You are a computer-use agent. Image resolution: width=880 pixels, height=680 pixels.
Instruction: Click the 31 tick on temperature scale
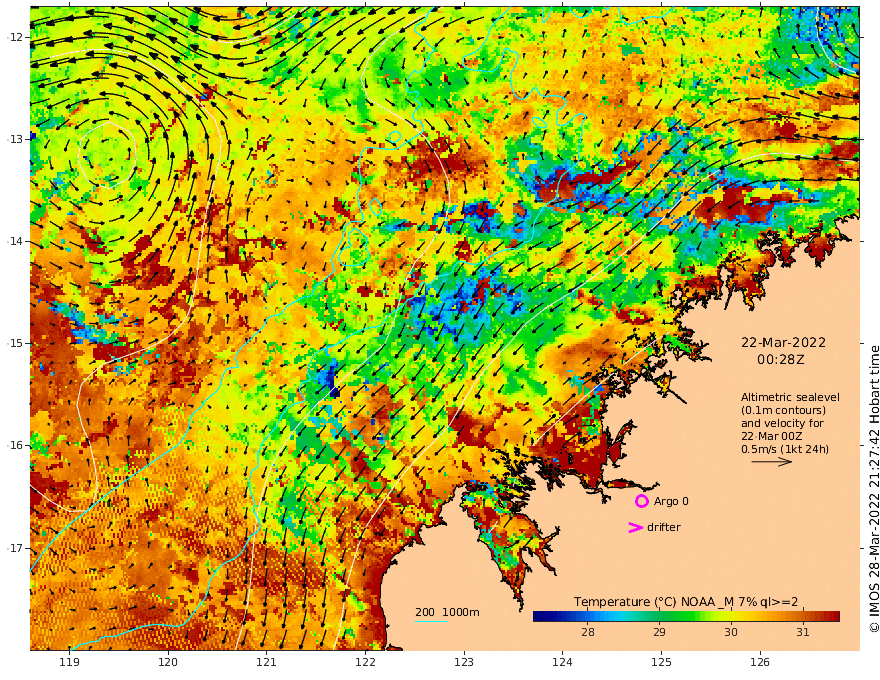point(803,632)
